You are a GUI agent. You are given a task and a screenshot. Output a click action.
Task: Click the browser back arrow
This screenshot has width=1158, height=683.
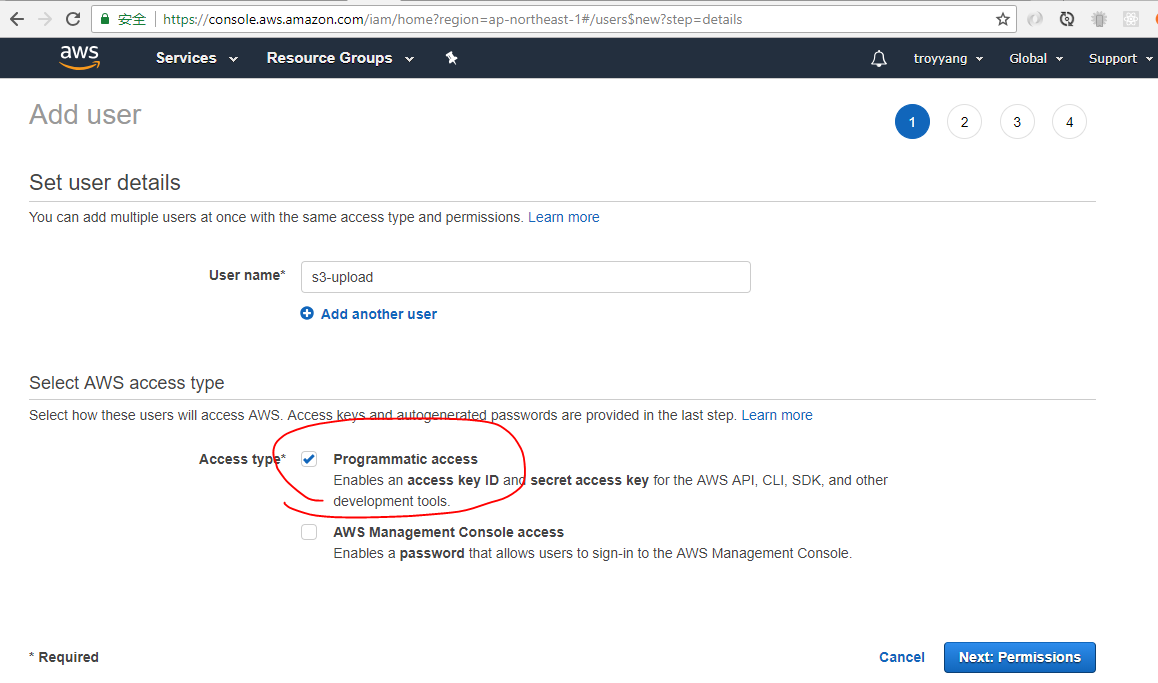17,19
